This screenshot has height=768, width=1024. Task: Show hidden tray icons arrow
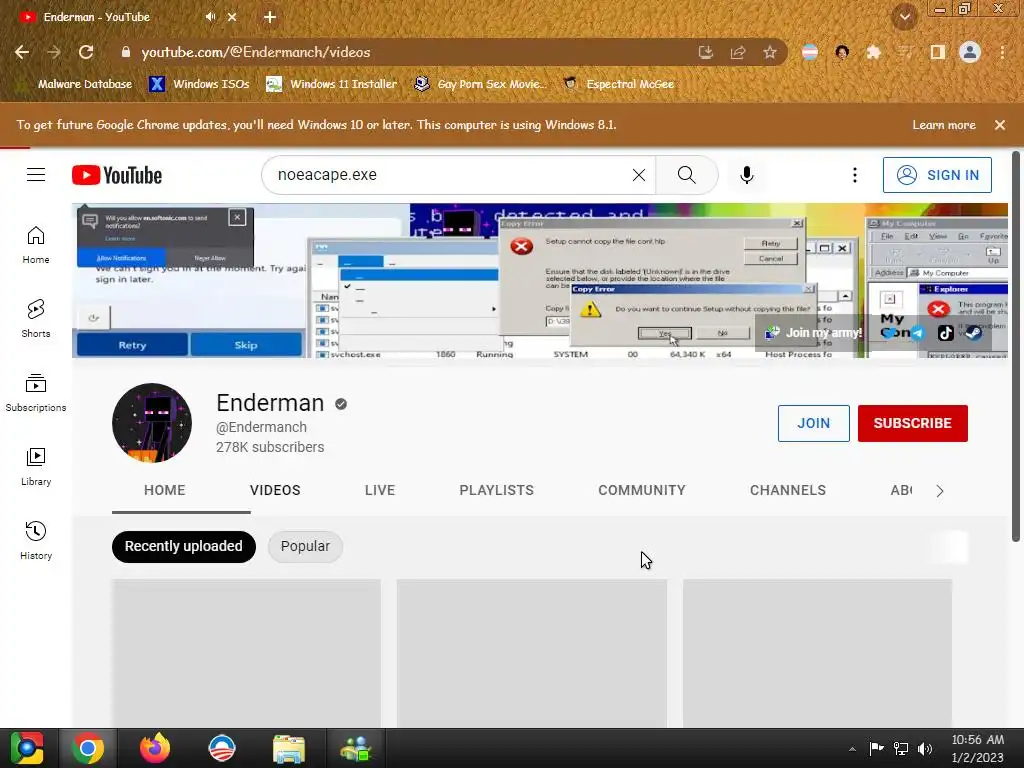coord(852,749)
